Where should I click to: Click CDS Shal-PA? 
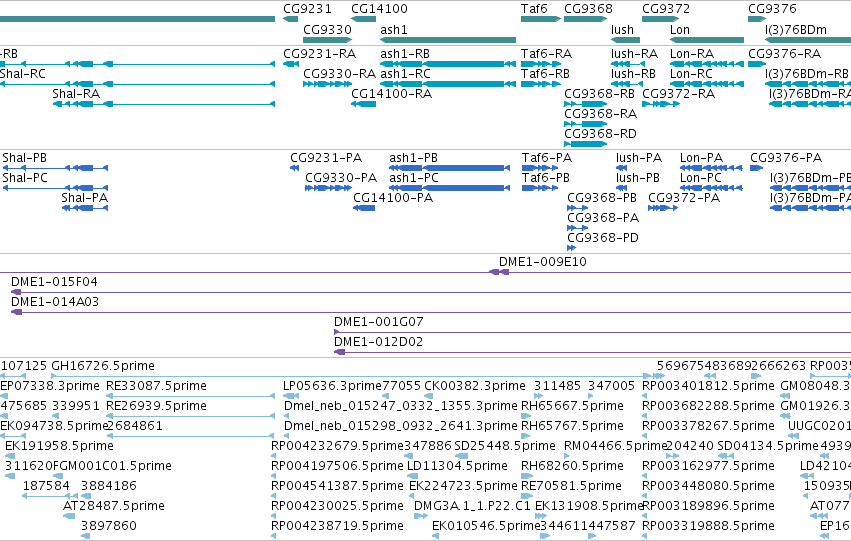(85, 208)
